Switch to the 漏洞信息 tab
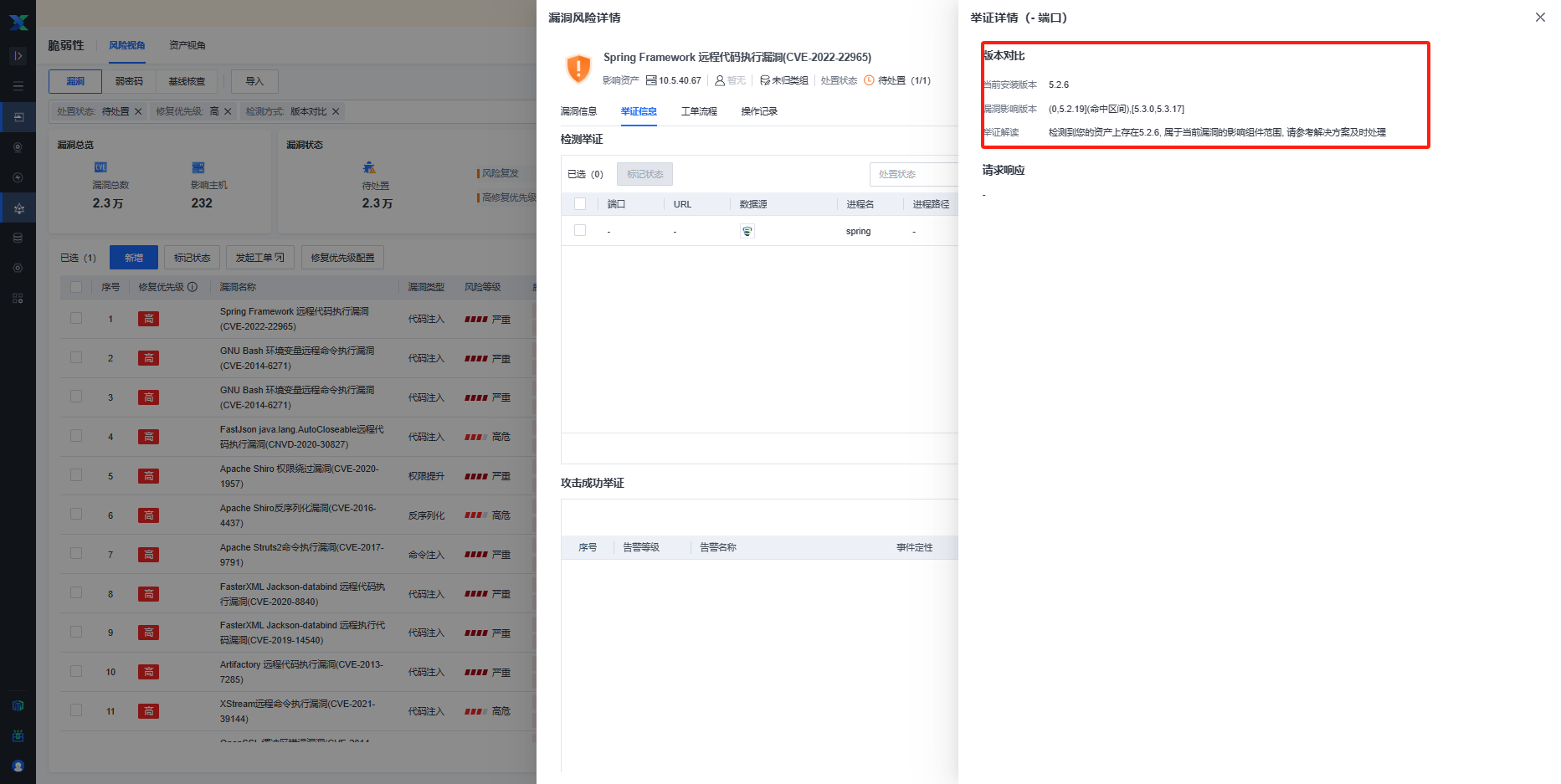Viewport: 1561px width, 784px height. click(578, 111)
